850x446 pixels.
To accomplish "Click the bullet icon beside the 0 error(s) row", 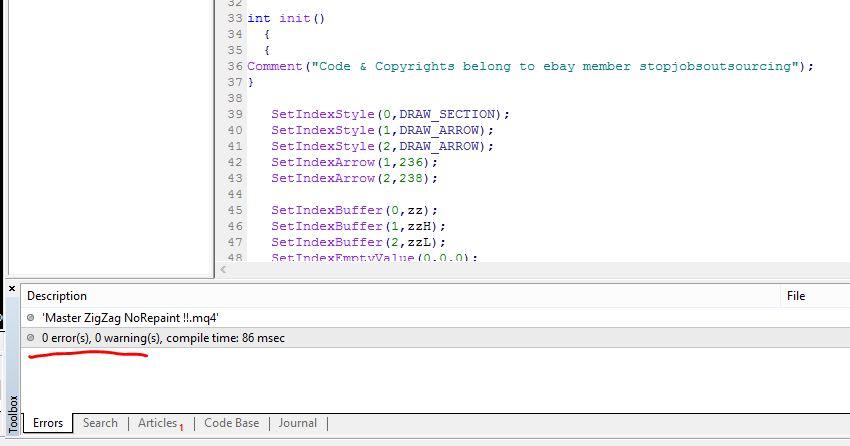I will point(32,338).
